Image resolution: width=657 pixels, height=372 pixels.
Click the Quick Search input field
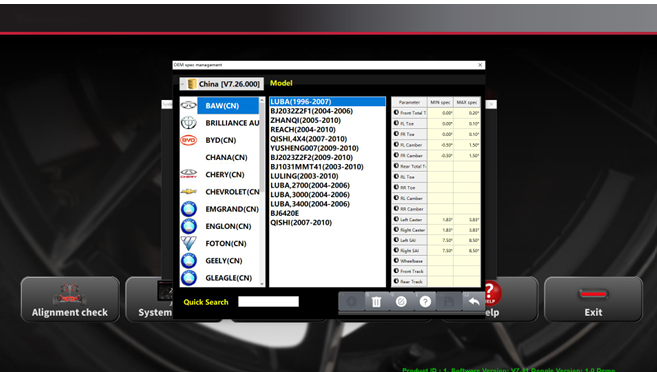coord(268,302)
